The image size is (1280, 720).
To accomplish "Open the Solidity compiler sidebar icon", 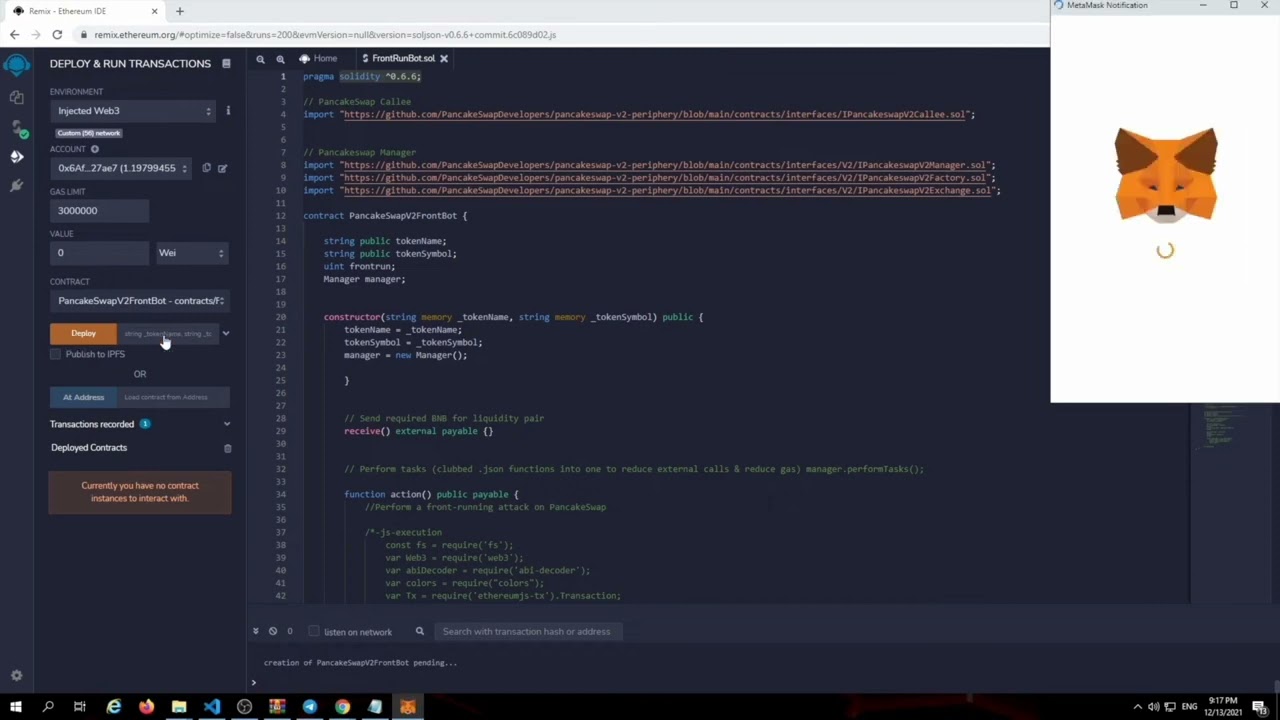I will tap(17, 128).
